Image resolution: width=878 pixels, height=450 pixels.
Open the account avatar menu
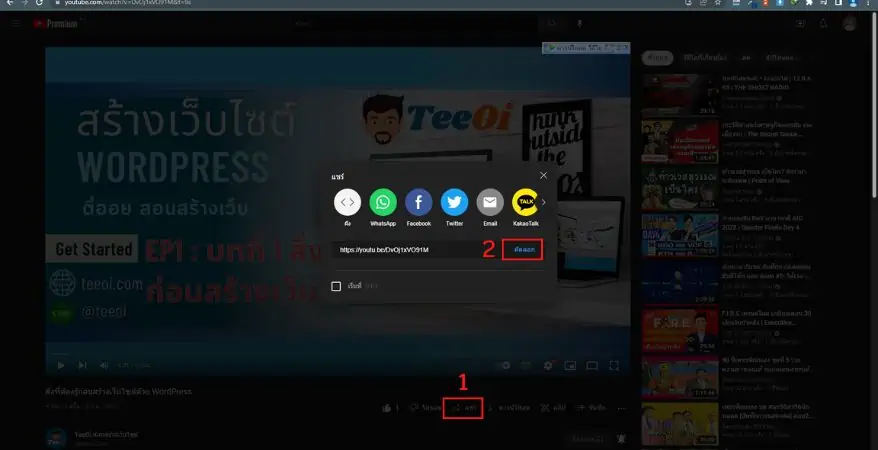tap(849, 24)
